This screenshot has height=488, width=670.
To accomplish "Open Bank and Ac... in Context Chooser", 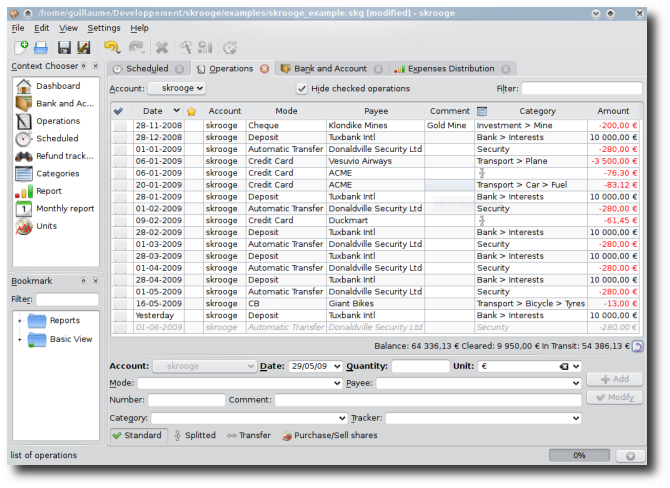I will tap(56, 103).
